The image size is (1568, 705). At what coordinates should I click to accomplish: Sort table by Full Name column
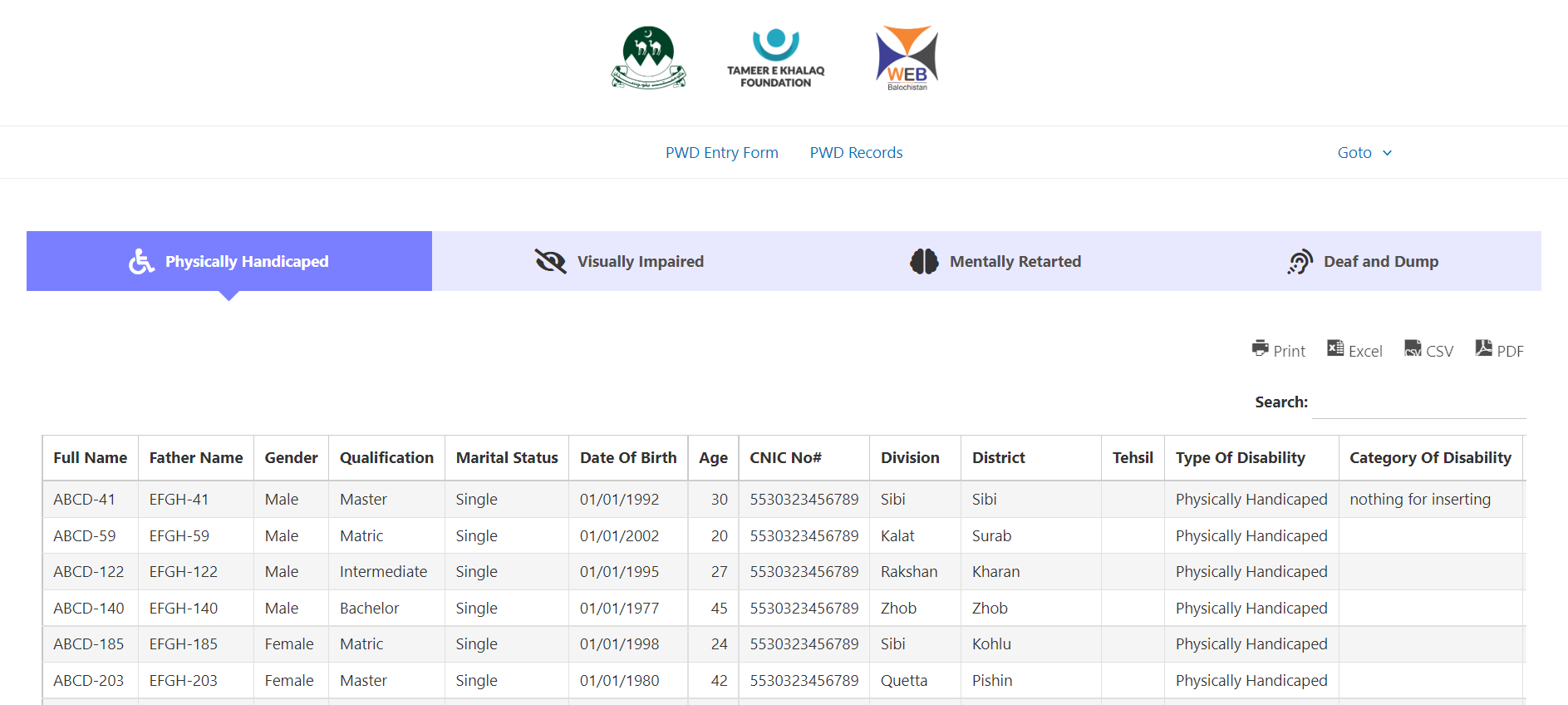pos(90,458)
